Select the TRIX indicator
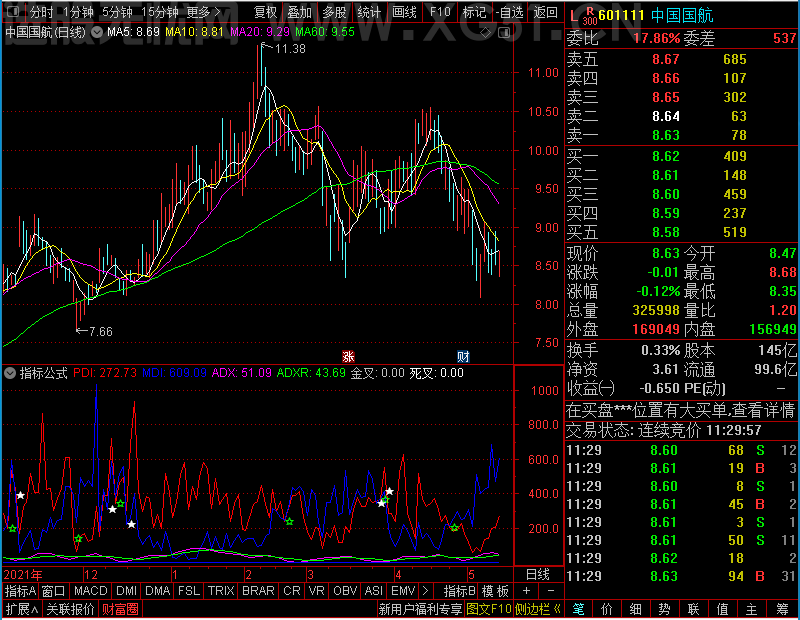 tap(221, 591)
